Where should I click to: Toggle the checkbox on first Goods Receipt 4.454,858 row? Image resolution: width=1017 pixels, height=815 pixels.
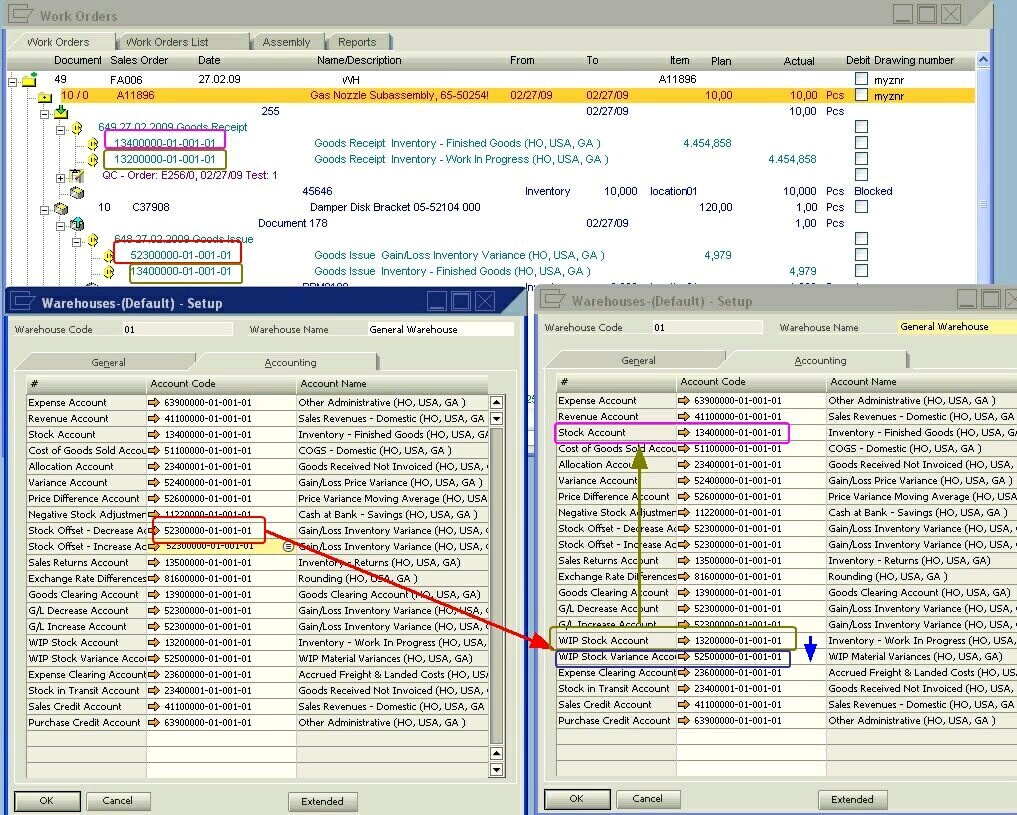(861, 144)
